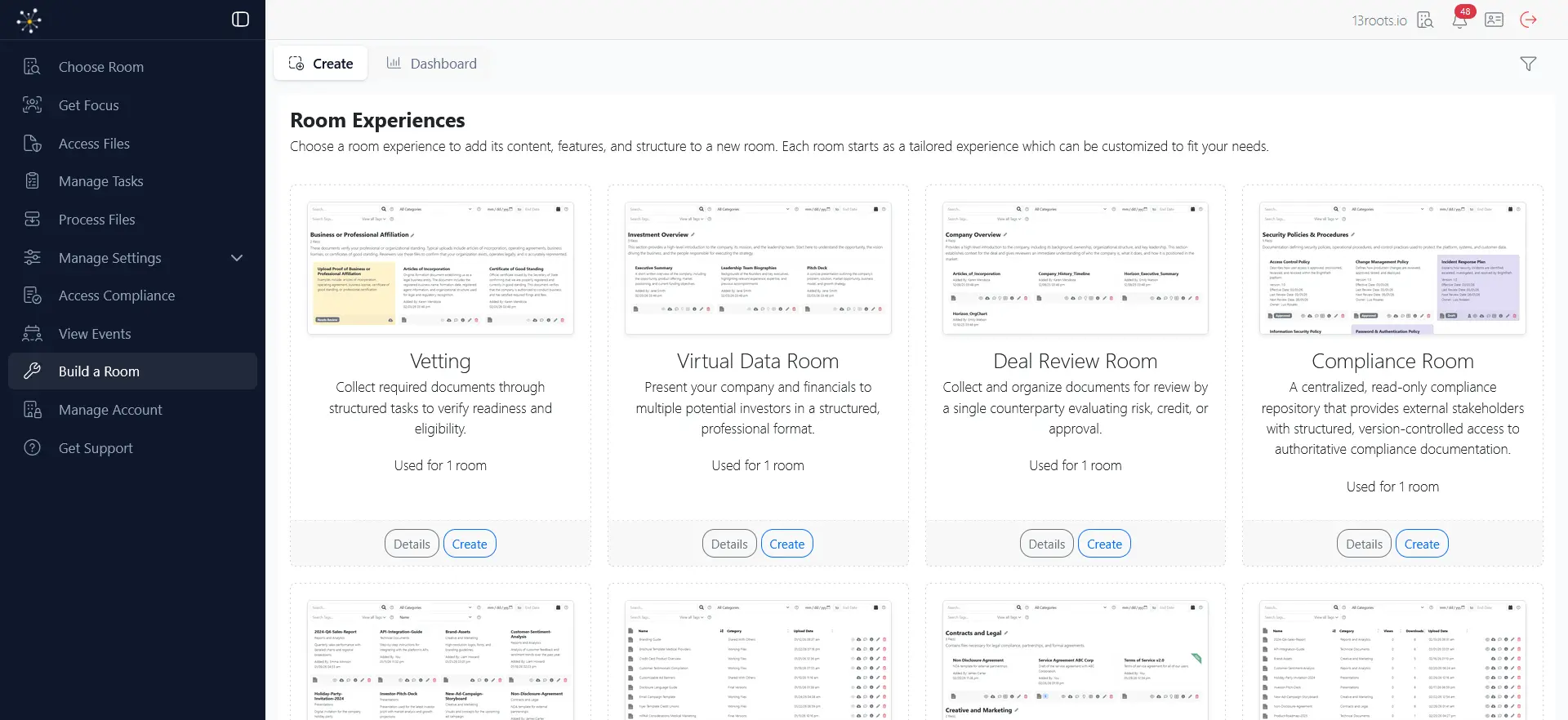The width and height of the screenshot is (1568, 720).
Task: Click Create button for Vetting
Action: (470, 544)
